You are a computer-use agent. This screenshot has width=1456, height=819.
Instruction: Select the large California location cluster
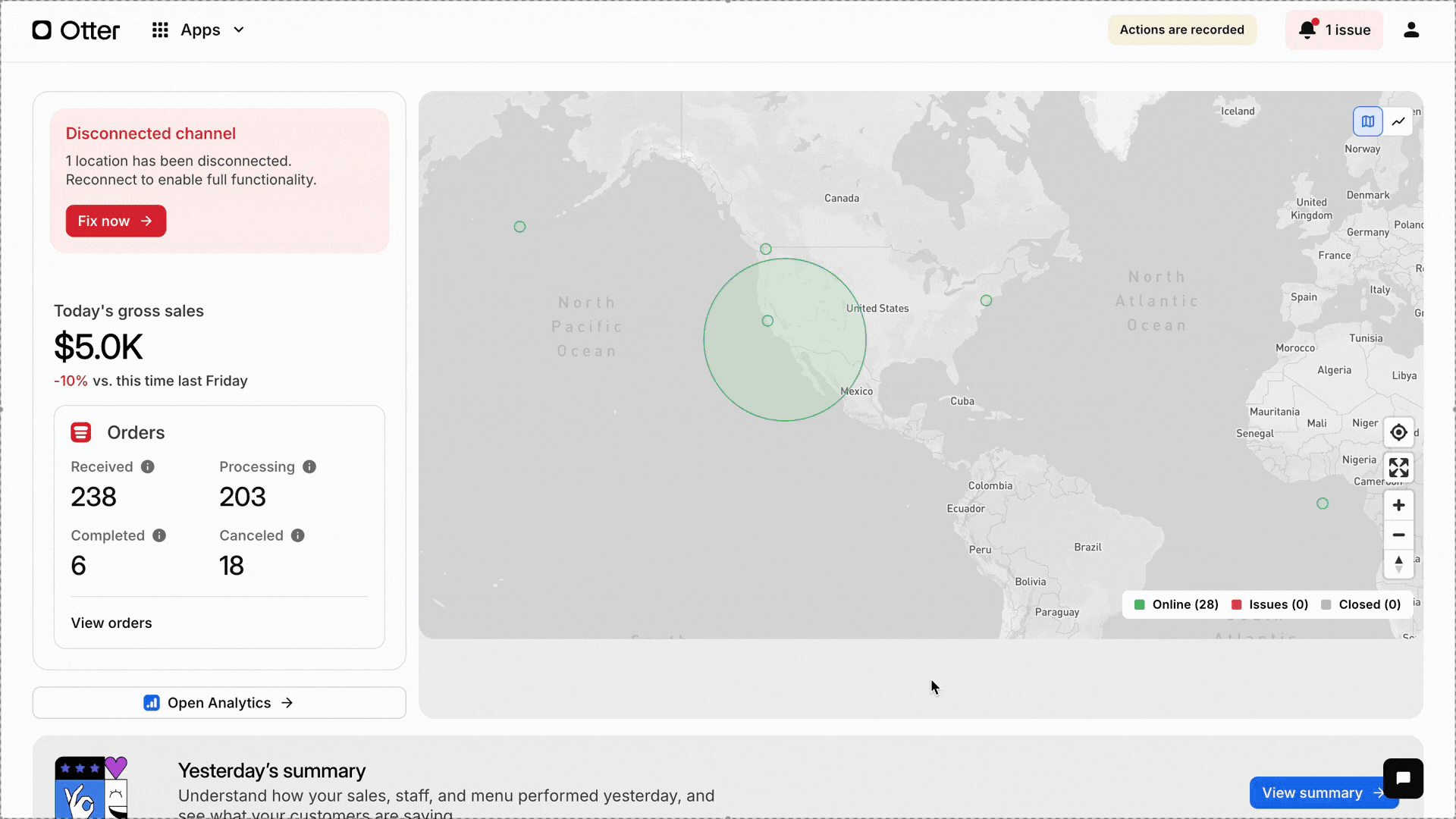click(x=785, y=340)
